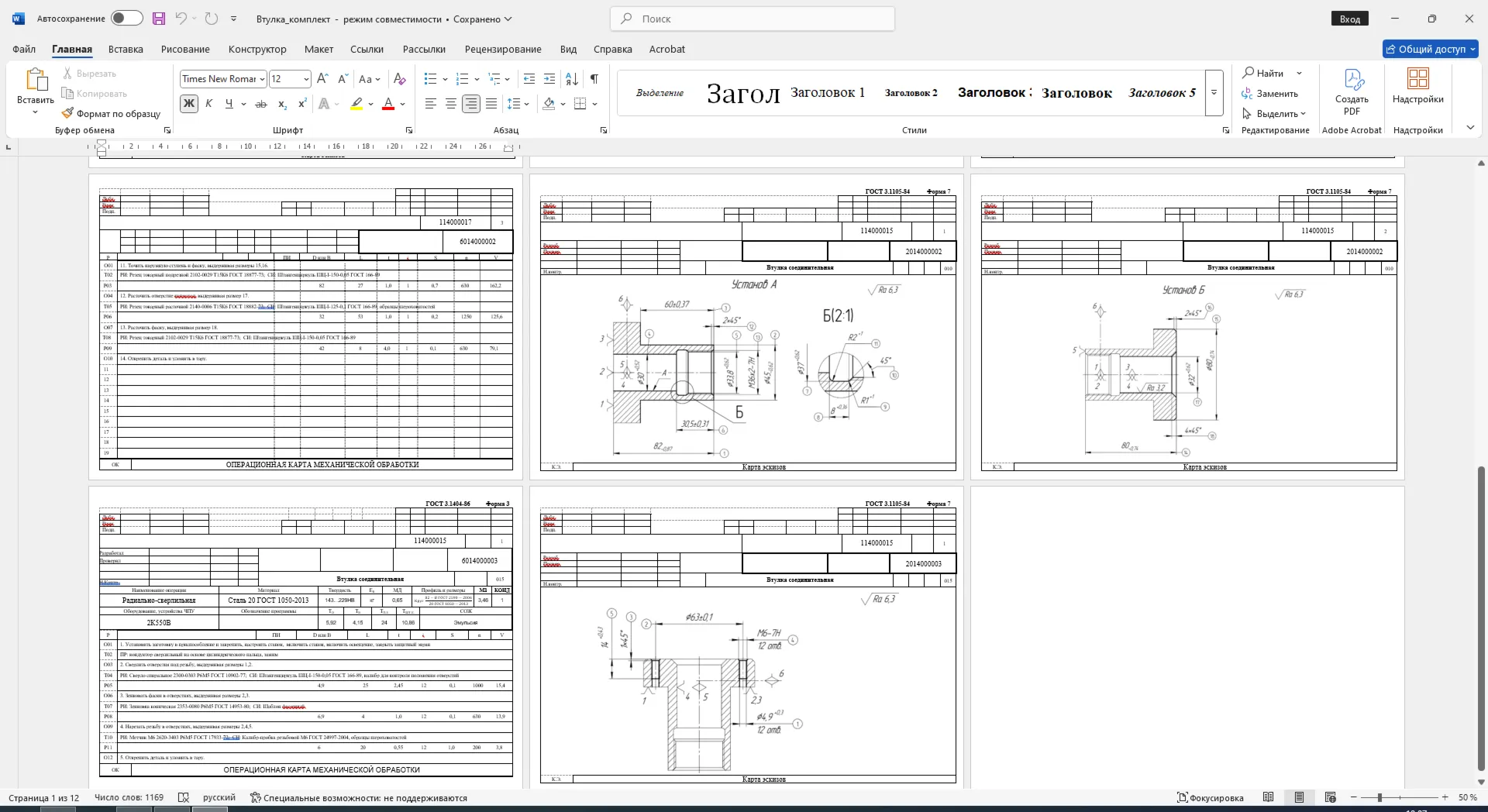Expand the change case (Aa) dropdown
Screen dimensions: 1488x812
pos(377,79)
